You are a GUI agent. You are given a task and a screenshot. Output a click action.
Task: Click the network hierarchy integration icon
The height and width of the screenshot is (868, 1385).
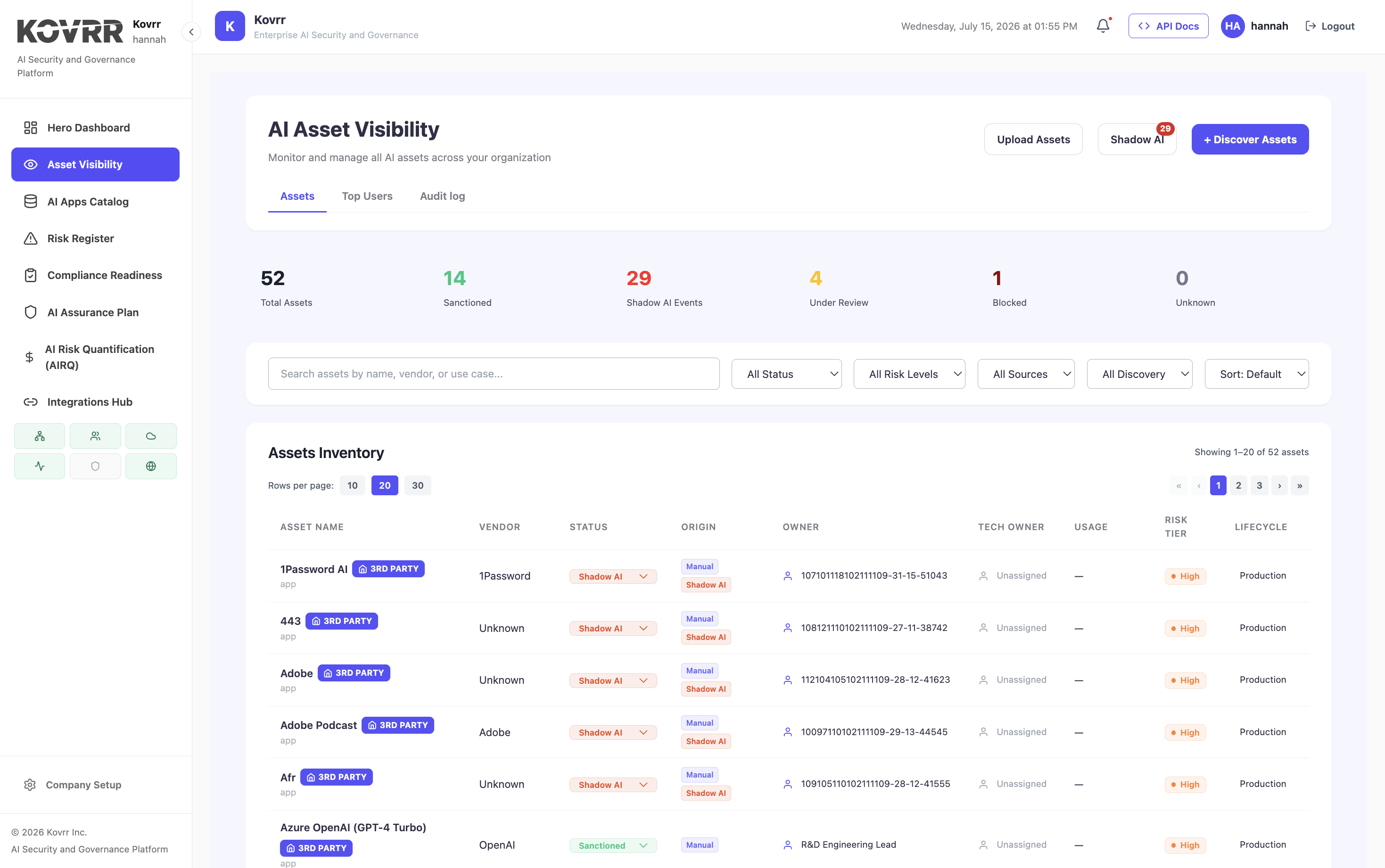click(x=40, y=436)
